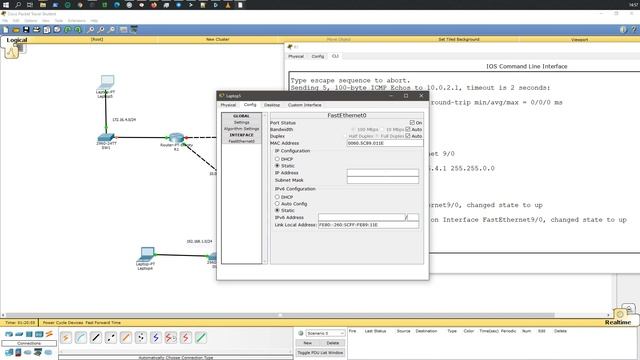Select DHCP under IPv6 Configuration
Image resolution: width=640 pixels, height=360 pixels.
(x=277, y=197)
